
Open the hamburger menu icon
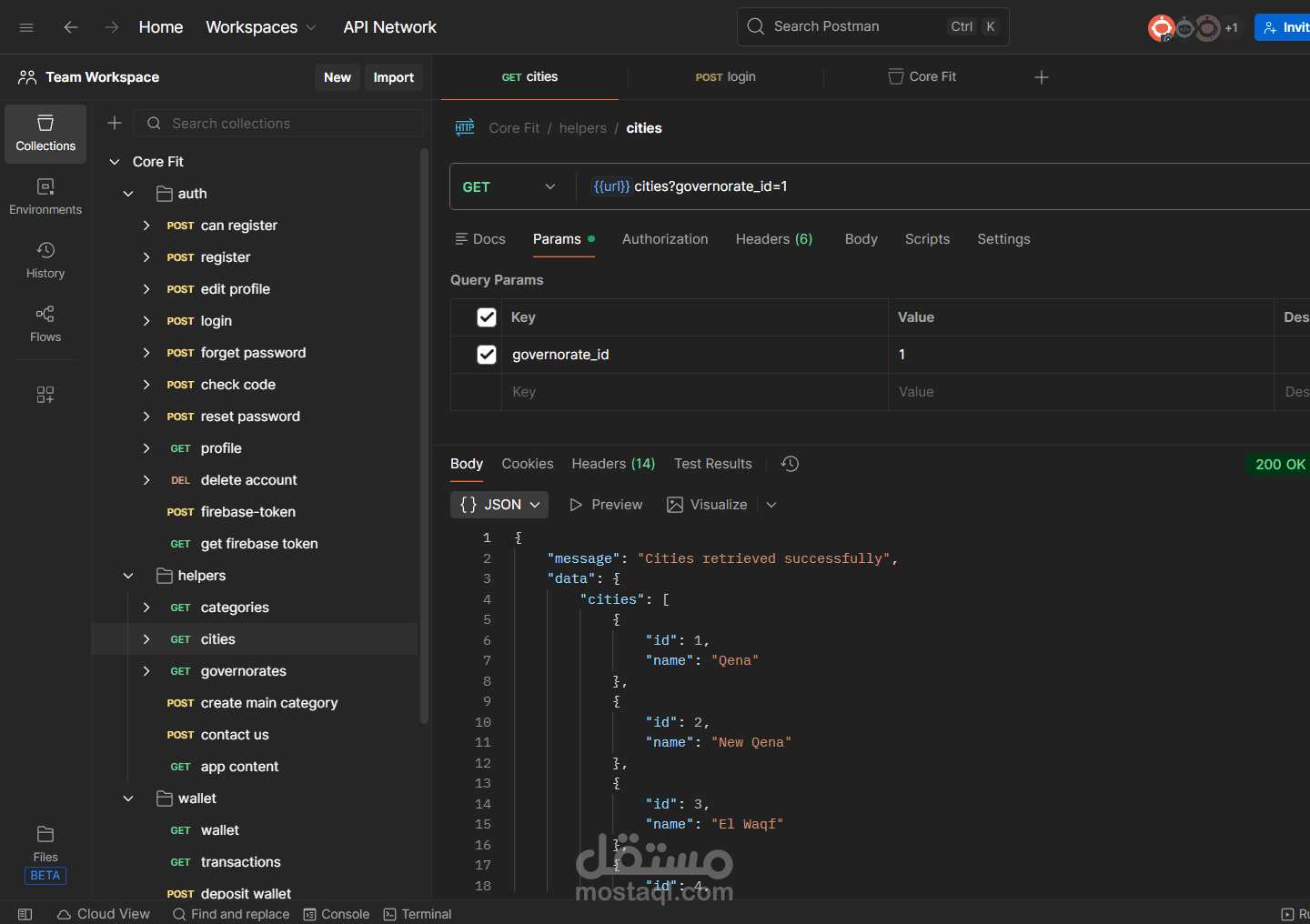26,27
